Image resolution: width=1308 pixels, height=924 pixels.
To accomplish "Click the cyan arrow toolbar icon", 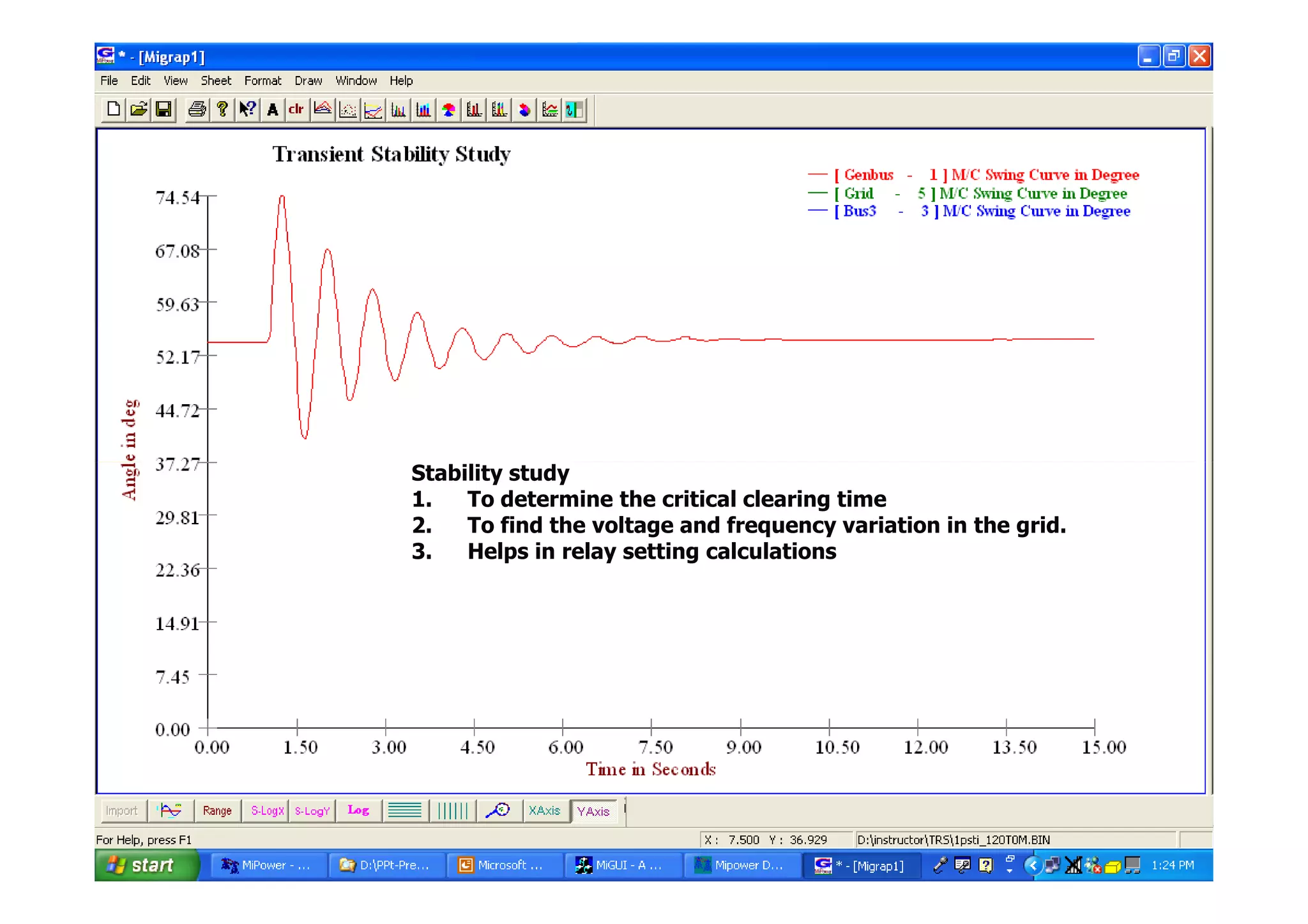I will point(574,110).
